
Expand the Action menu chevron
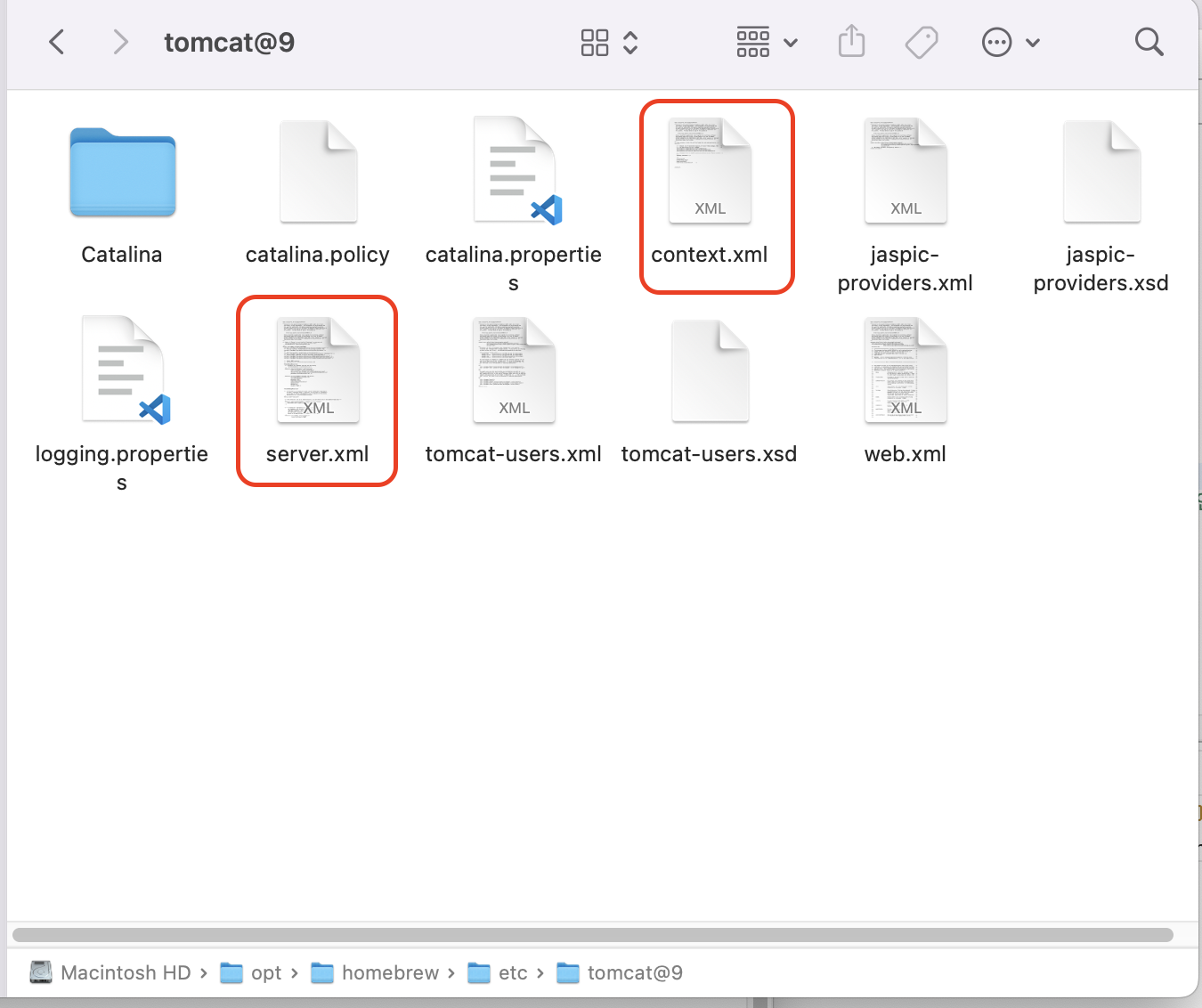tap(1033, 43)
